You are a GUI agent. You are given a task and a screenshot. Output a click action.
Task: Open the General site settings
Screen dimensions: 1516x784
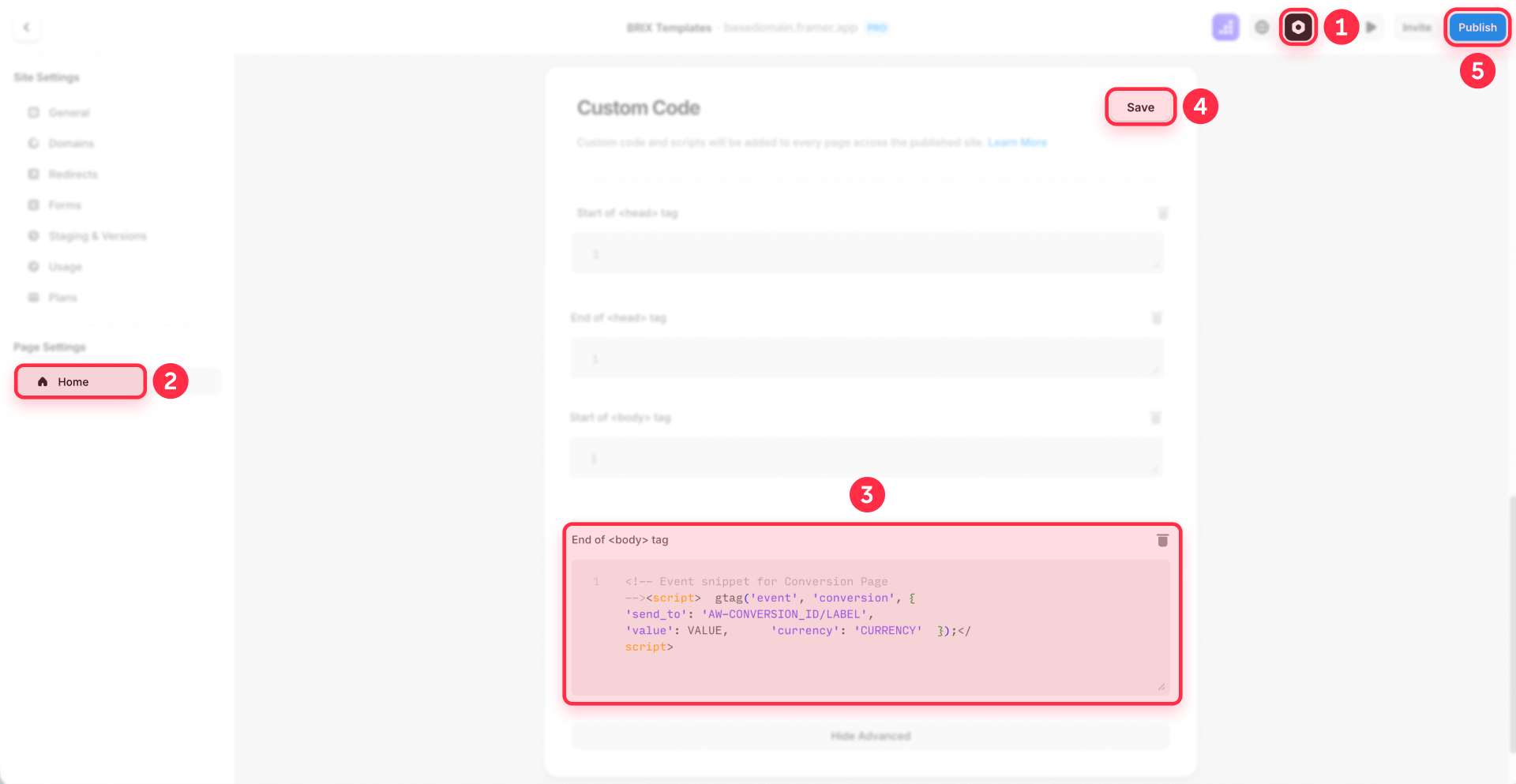69,112
